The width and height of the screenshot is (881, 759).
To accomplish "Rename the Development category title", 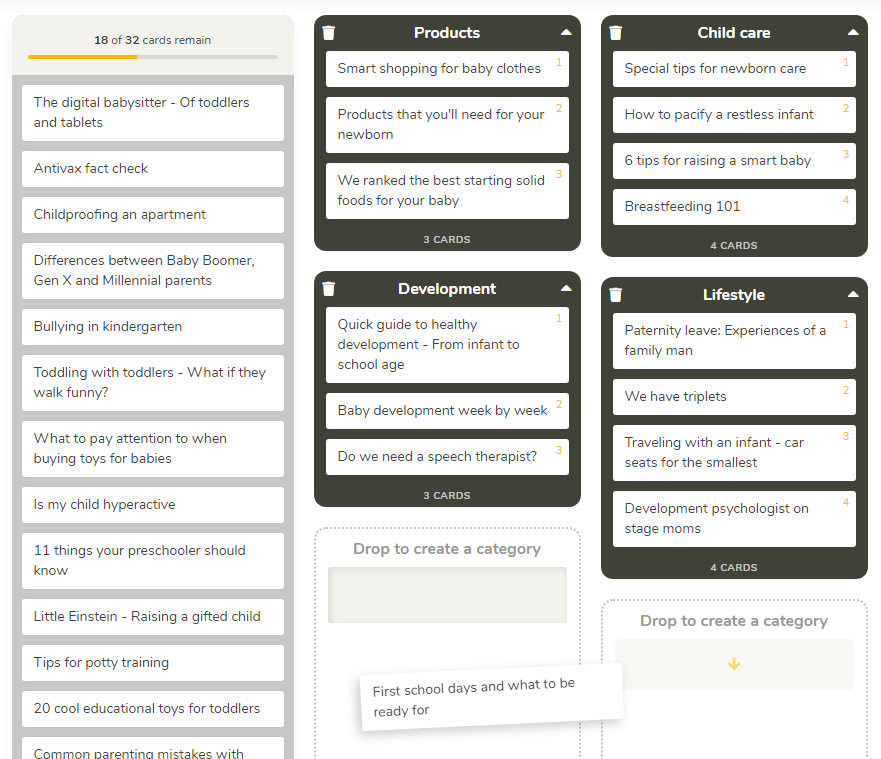I will (447, 289).
